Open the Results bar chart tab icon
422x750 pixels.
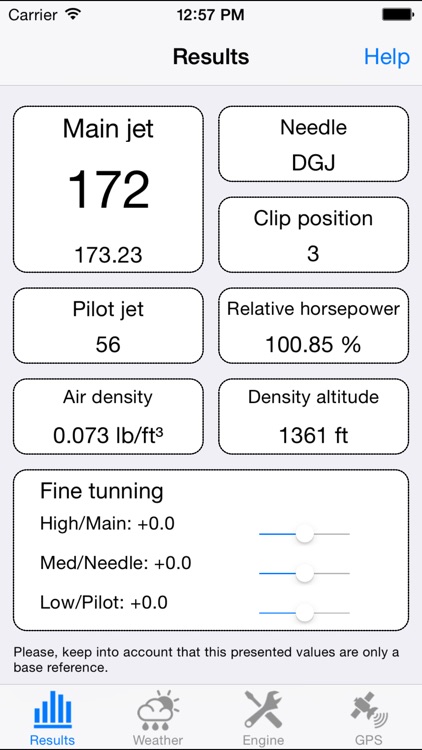coord(53,710)
